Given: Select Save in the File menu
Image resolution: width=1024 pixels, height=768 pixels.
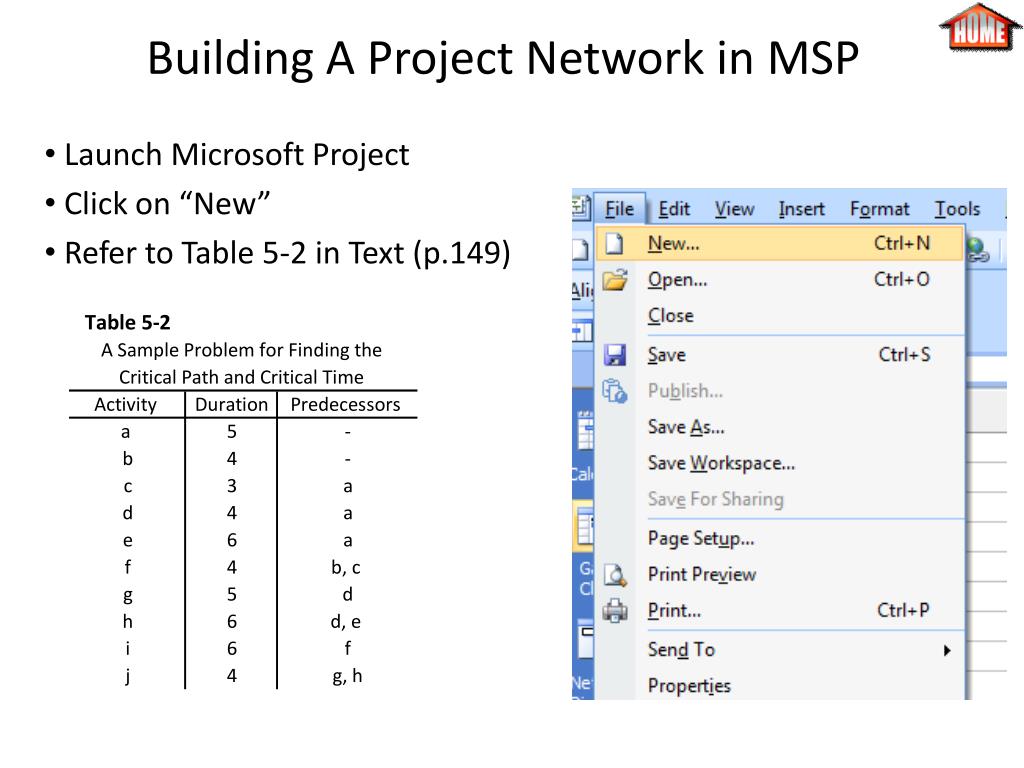Looking at the screenshot, I should tap(780, 355).
